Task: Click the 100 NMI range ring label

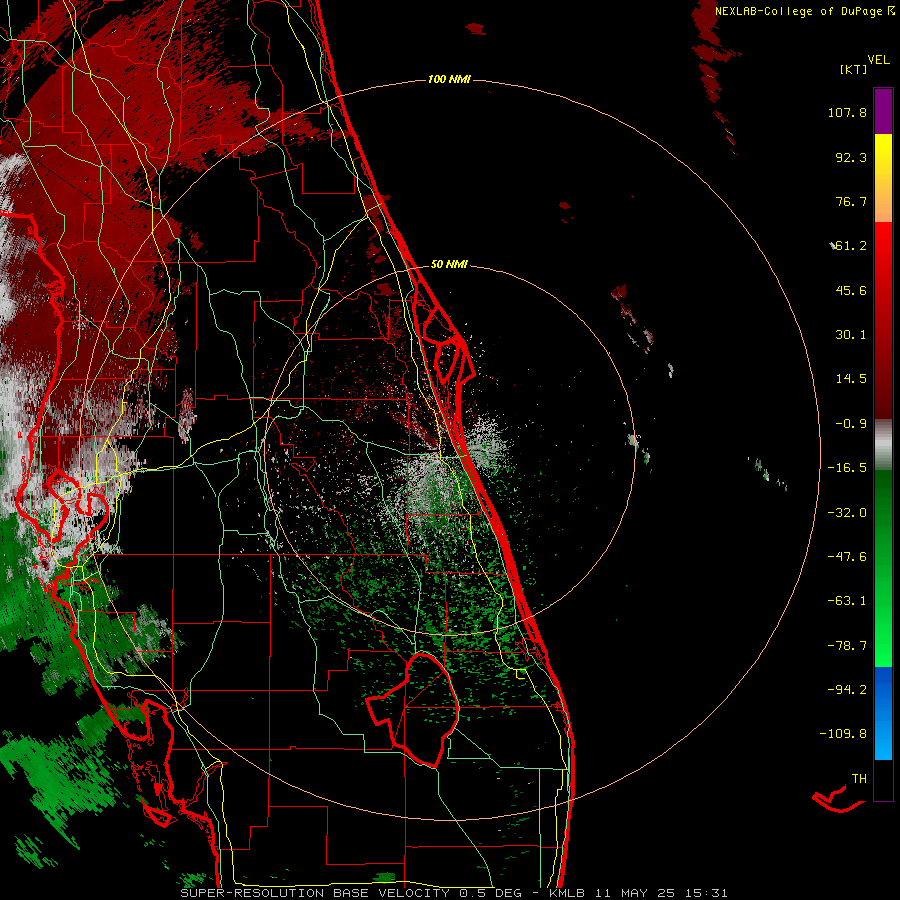Action: 449,79
